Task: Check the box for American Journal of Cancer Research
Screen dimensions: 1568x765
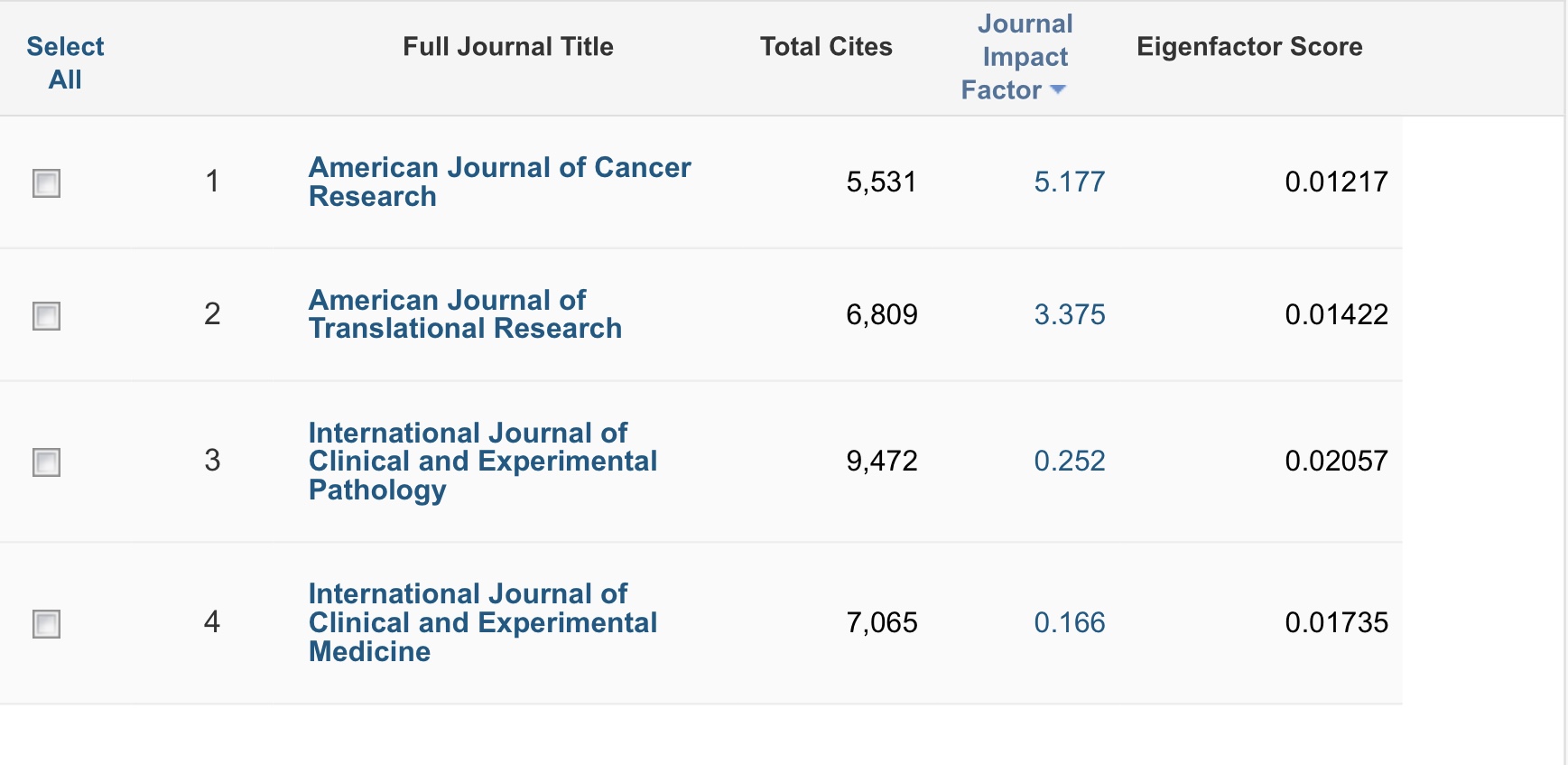Action: pyautogui.click(x=46, y=183)
